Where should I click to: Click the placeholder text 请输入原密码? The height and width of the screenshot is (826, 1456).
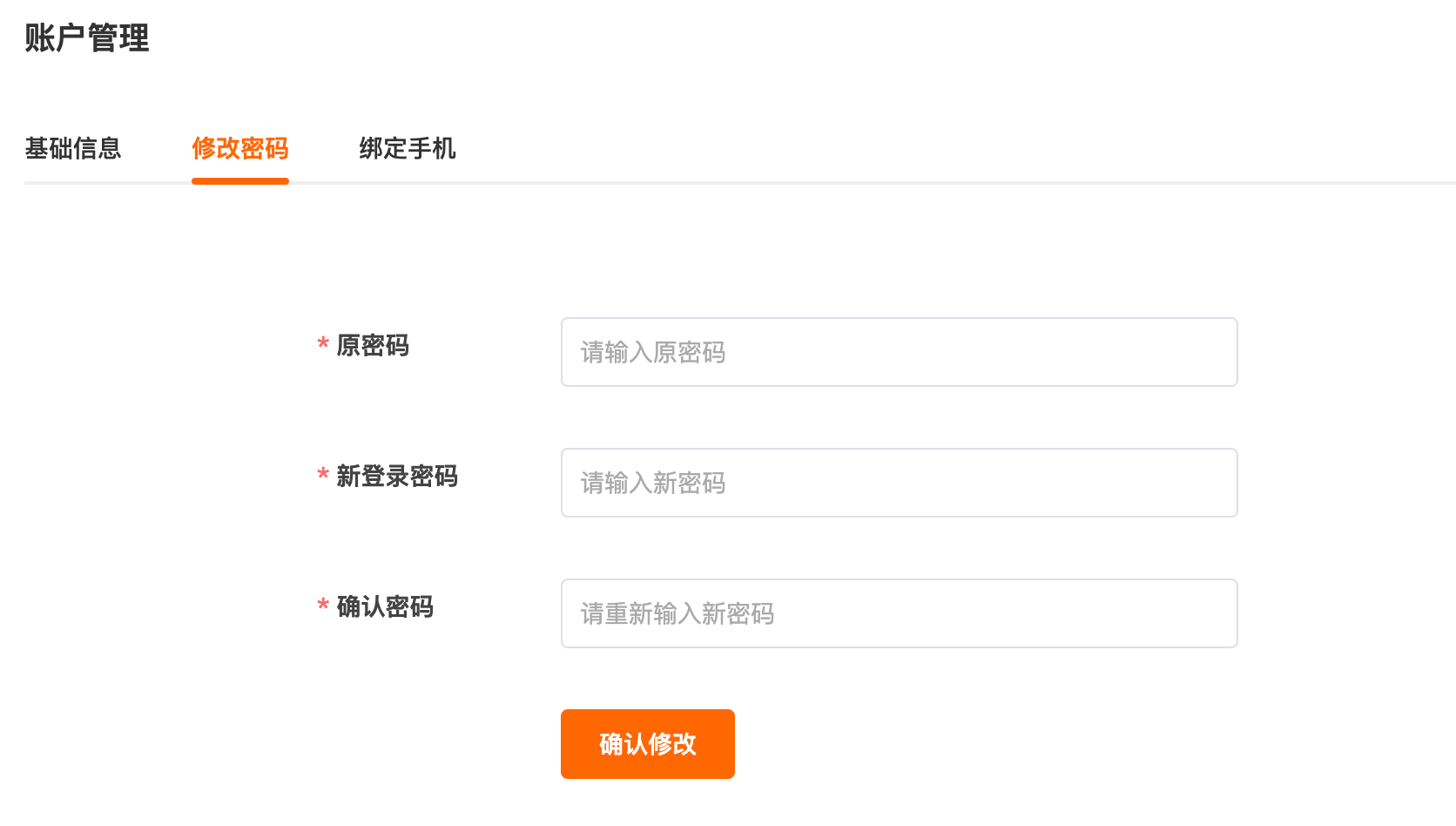coord(653,353)
